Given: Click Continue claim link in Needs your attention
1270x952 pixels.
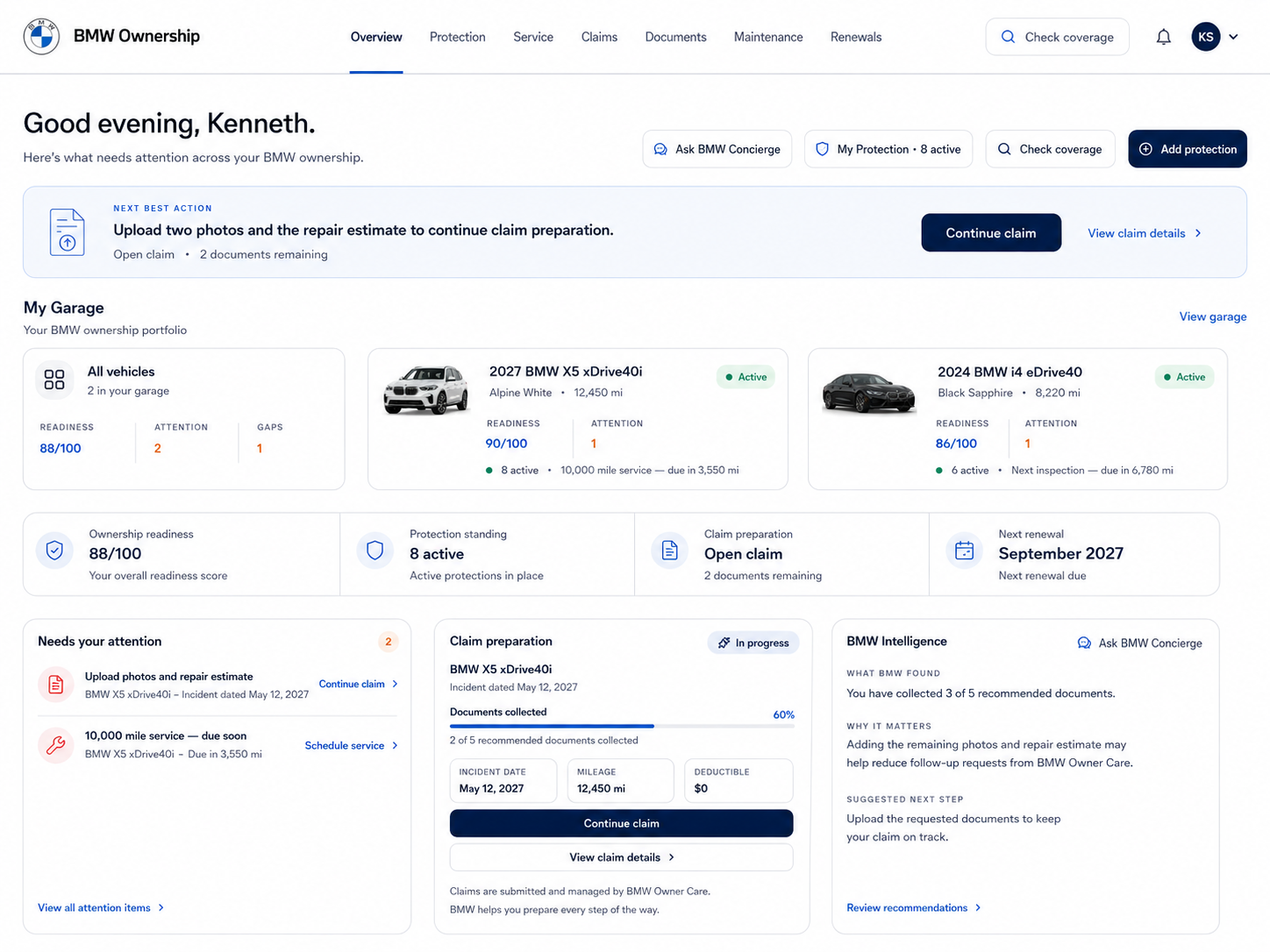Looking at the screenshot, I should pos(358,684).
